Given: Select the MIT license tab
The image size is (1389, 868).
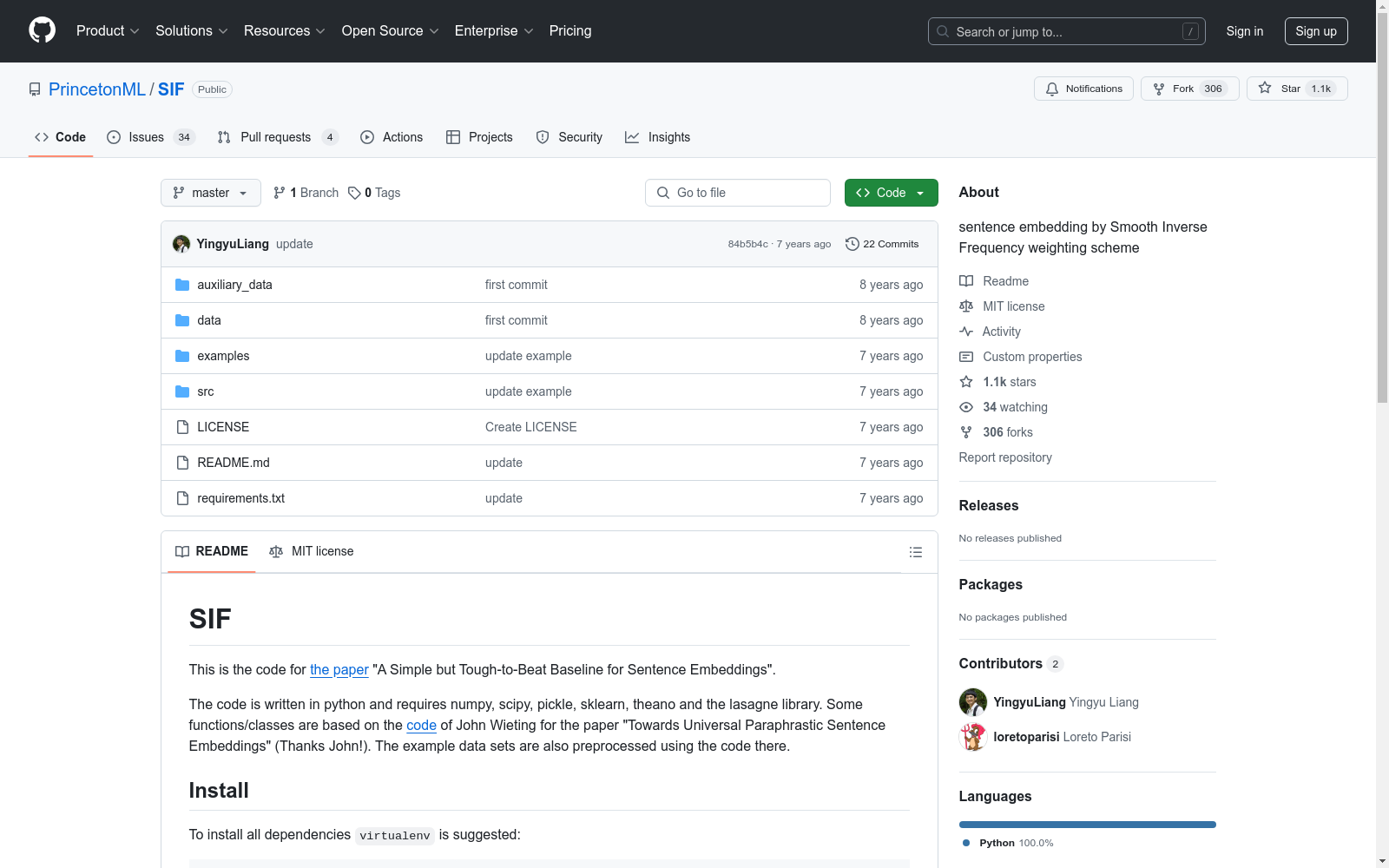Looking at the screenshot, I should point(312,551).
